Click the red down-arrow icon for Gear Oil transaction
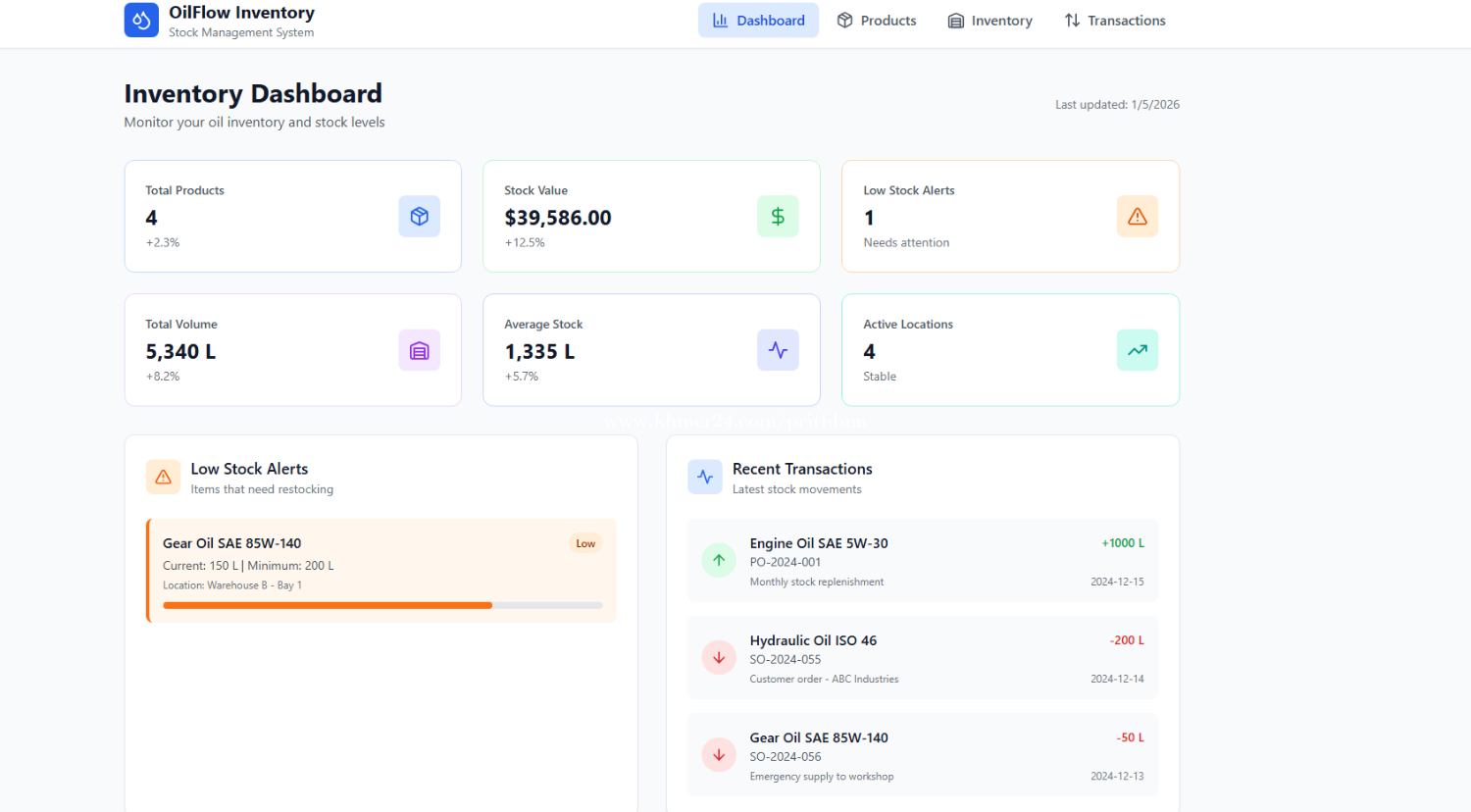Image resolution: width=1471 pixels, height=812 pixels. click(x=719, y=755)
